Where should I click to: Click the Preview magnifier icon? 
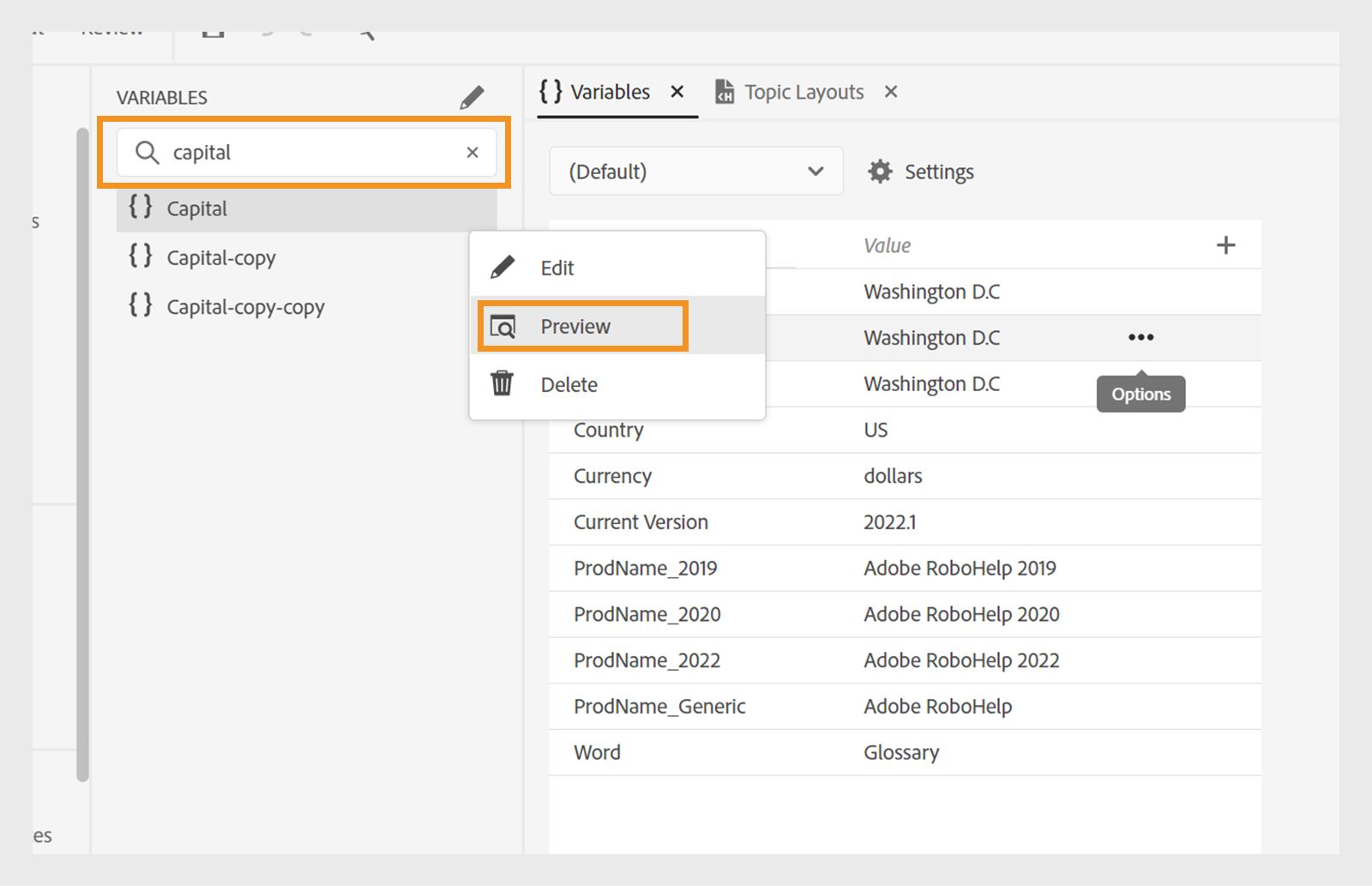point(502,327)
